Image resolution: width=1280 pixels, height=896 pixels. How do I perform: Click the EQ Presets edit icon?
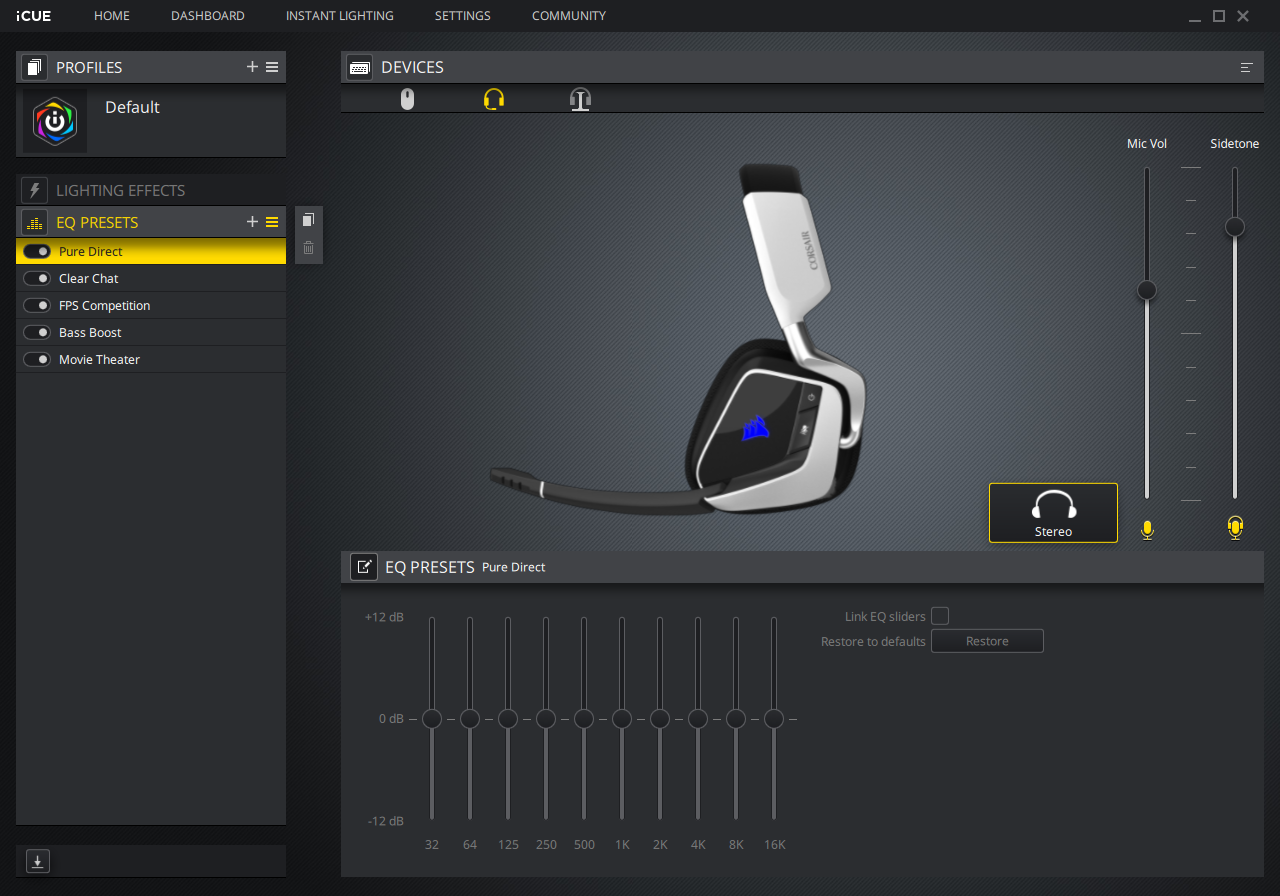[x=364, y=567]
